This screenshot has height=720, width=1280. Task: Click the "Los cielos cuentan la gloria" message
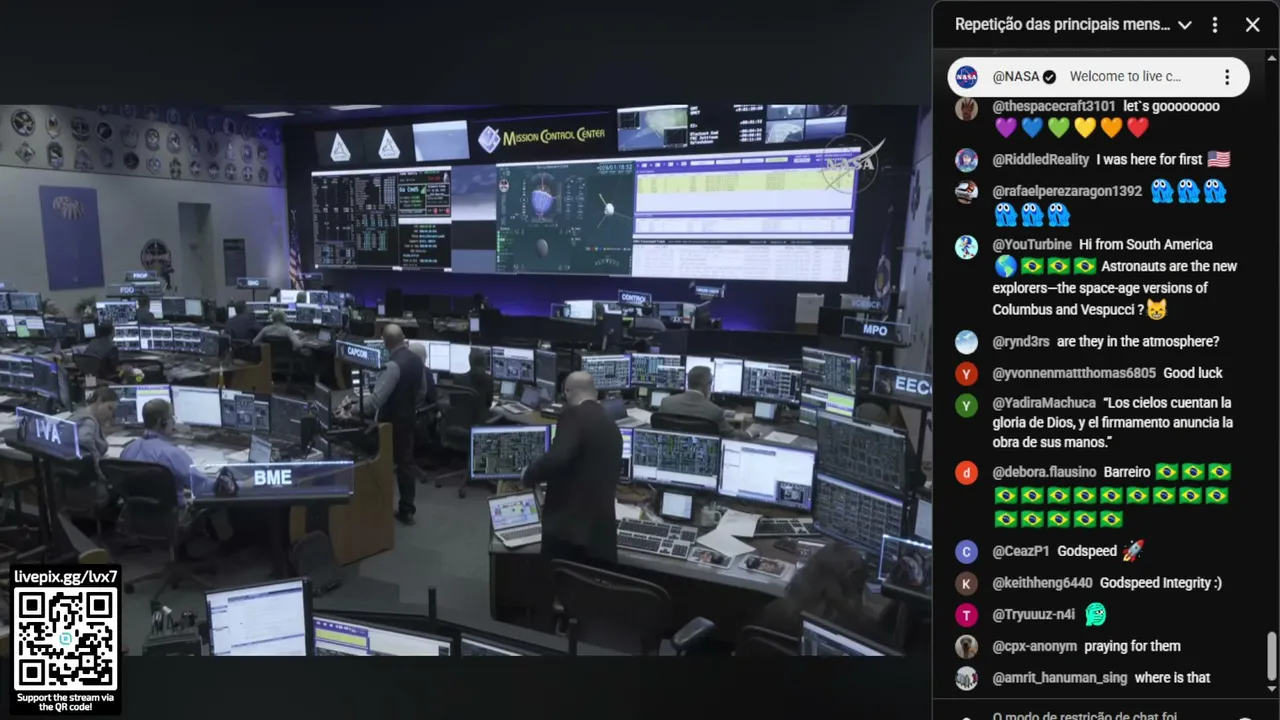1113,422
